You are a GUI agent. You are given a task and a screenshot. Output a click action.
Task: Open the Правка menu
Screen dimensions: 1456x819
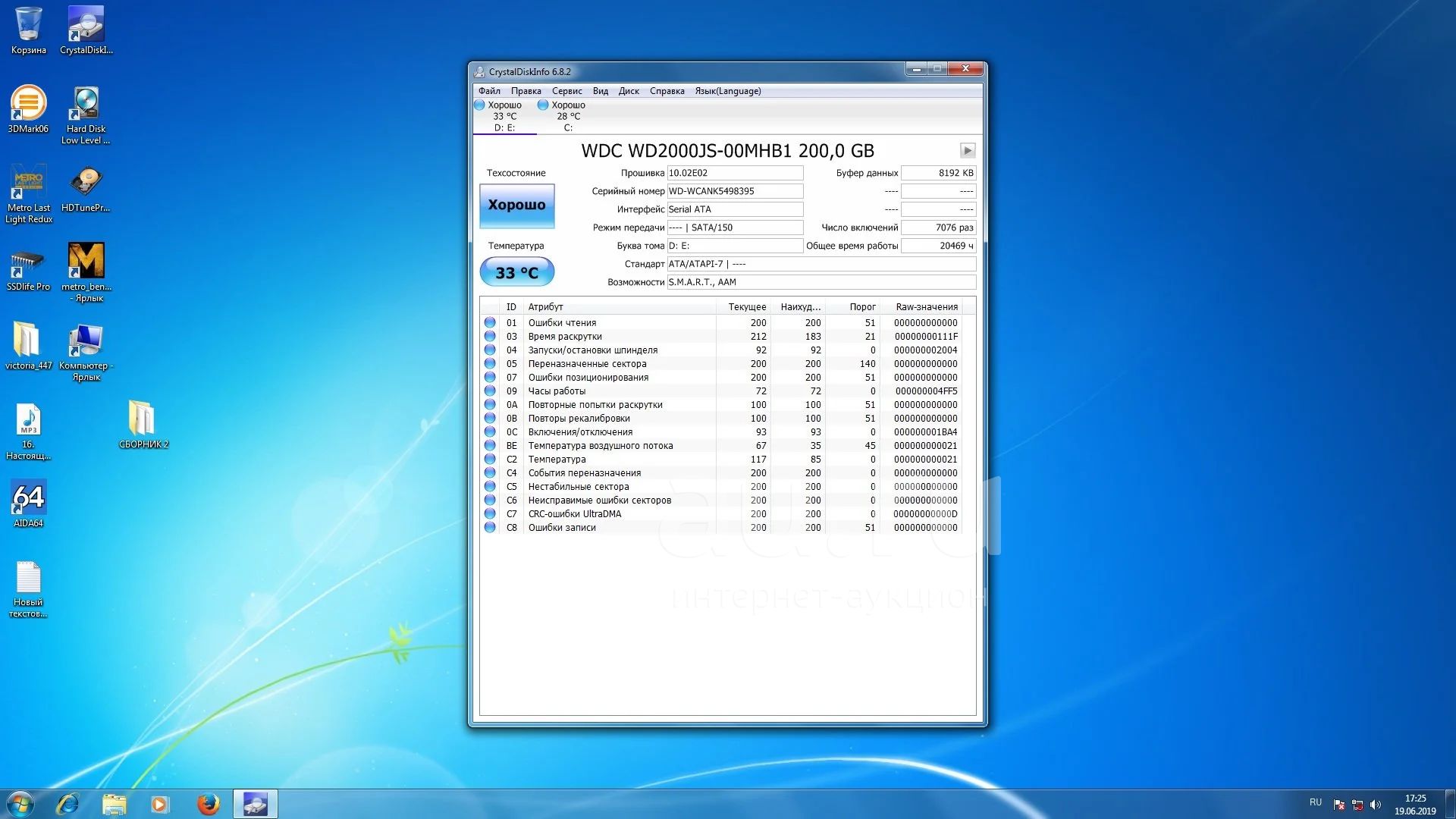(x=526, y=91)
